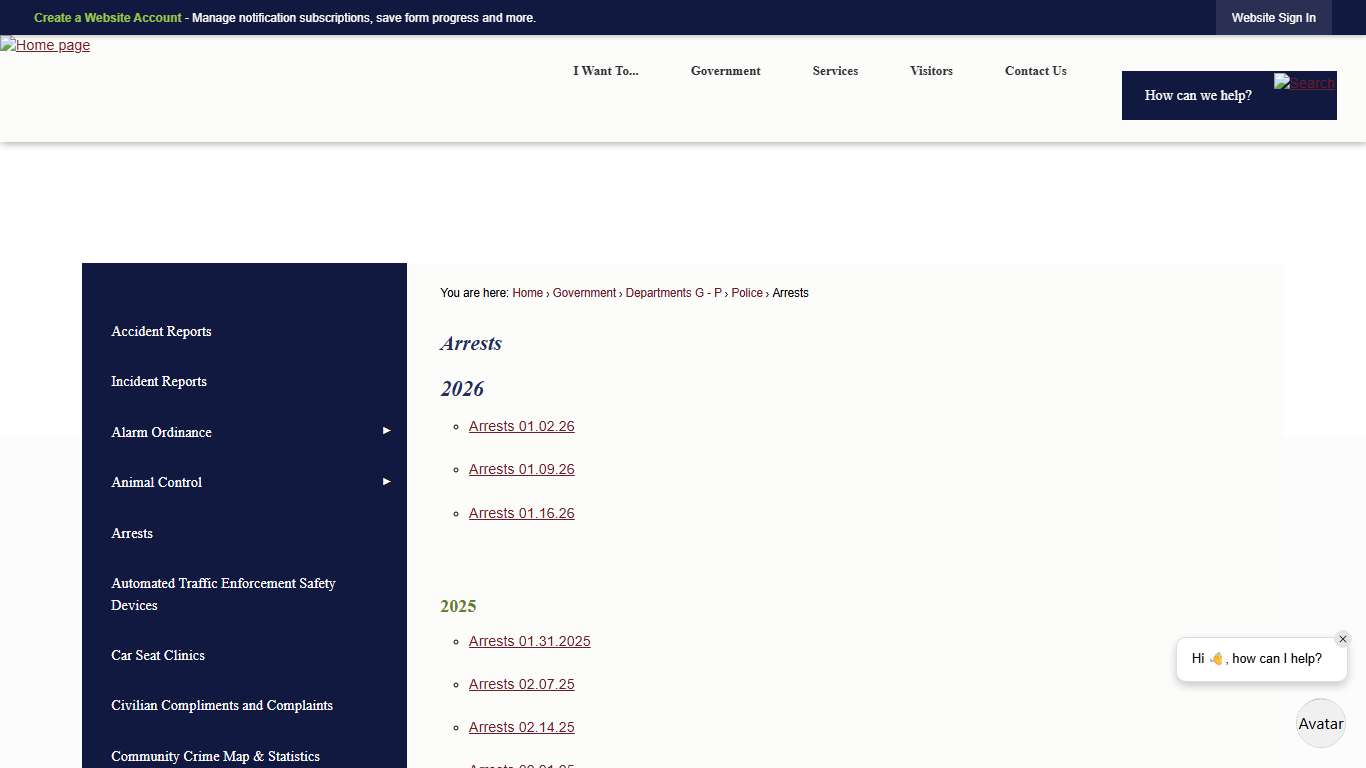Viewport: 1366px width, 768px height.
Task: Open the Visitors menu
Action: click(x=931, y=71)
